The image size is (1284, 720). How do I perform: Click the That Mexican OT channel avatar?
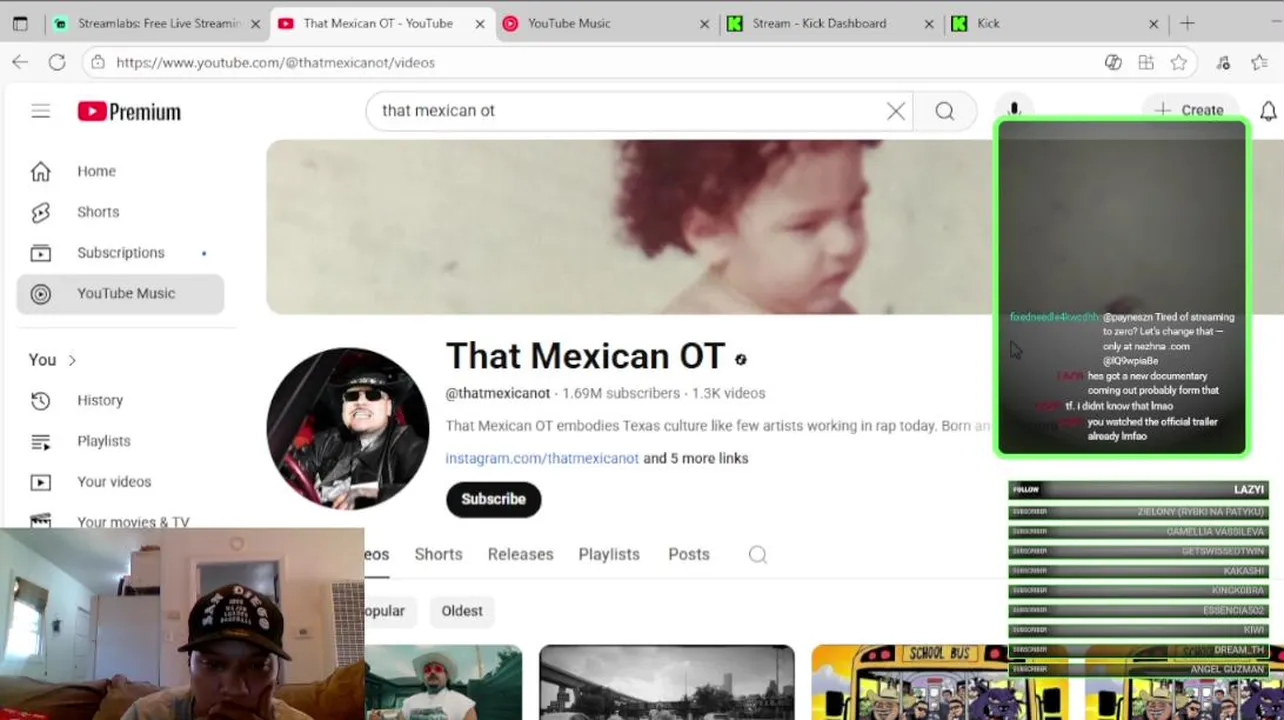[x=348, y=429]
